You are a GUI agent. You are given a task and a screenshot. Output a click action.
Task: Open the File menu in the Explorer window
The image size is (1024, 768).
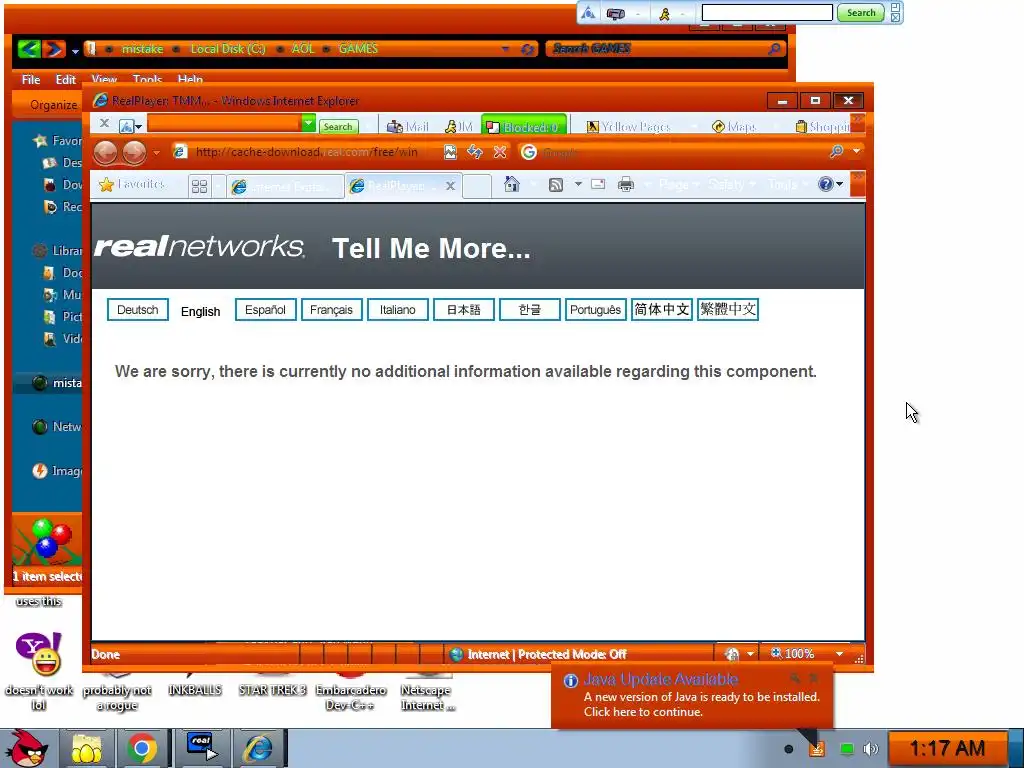pos(31,79)
